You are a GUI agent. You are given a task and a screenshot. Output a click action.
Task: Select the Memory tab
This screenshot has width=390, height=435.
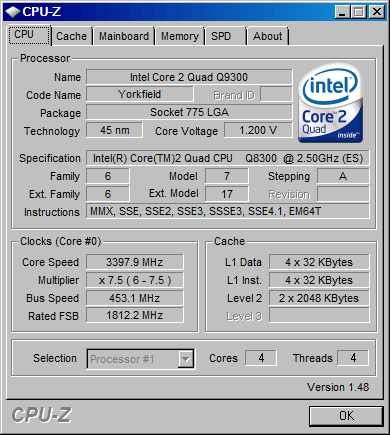click(180, 36)
